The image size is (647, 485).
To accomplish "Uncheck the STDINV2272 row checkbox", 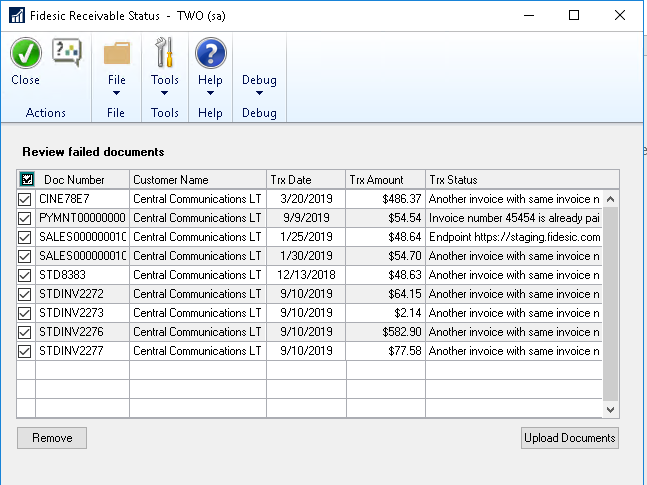I will tap(25, 294).
